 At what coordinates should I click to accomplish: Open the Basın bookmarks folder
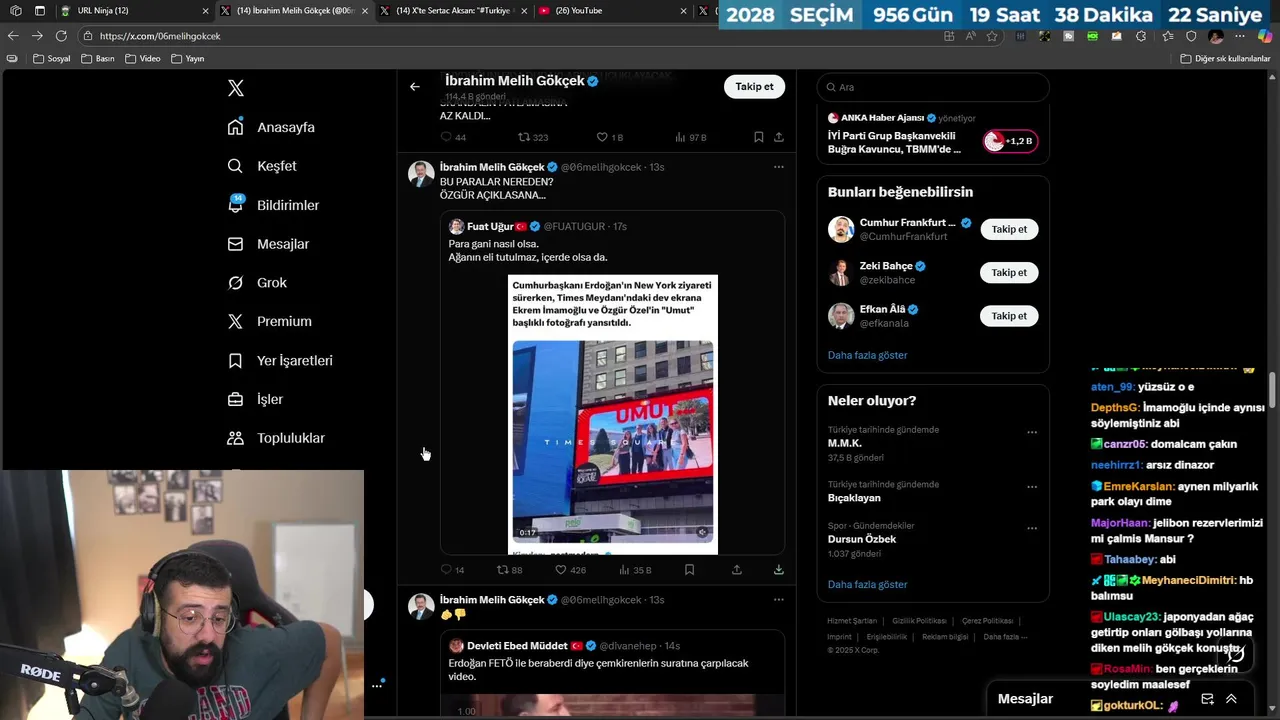tap(98, 59)
